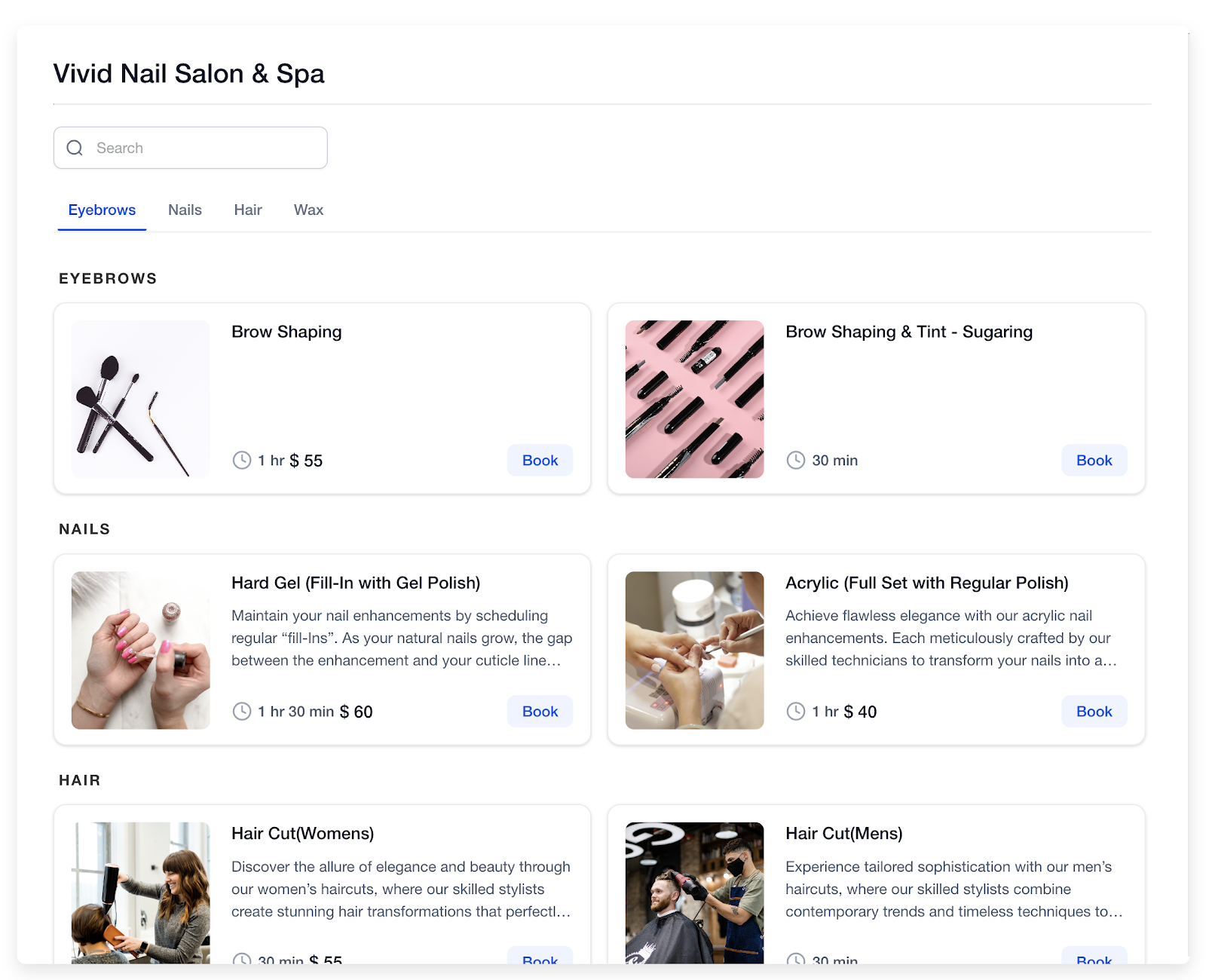Image resolution: width=1206 pixels, height=980 pixels.
Task: Click the active Eyebrows tab
Action: (101, 210)
